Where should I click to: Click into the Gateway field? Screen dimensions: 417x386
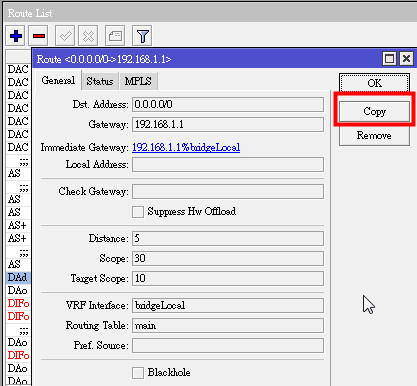point(228,125)
